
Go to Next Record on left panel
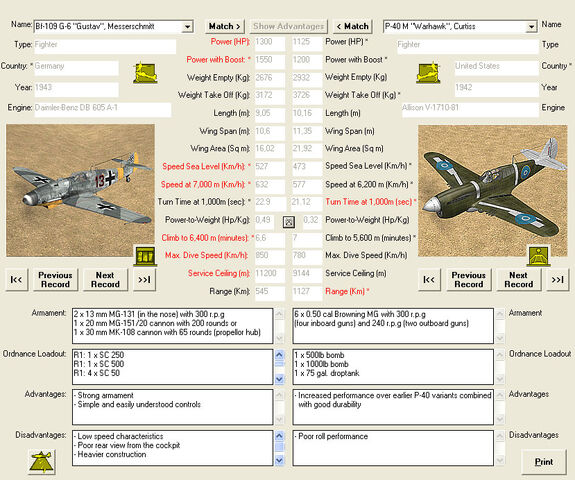click(105, 280)
